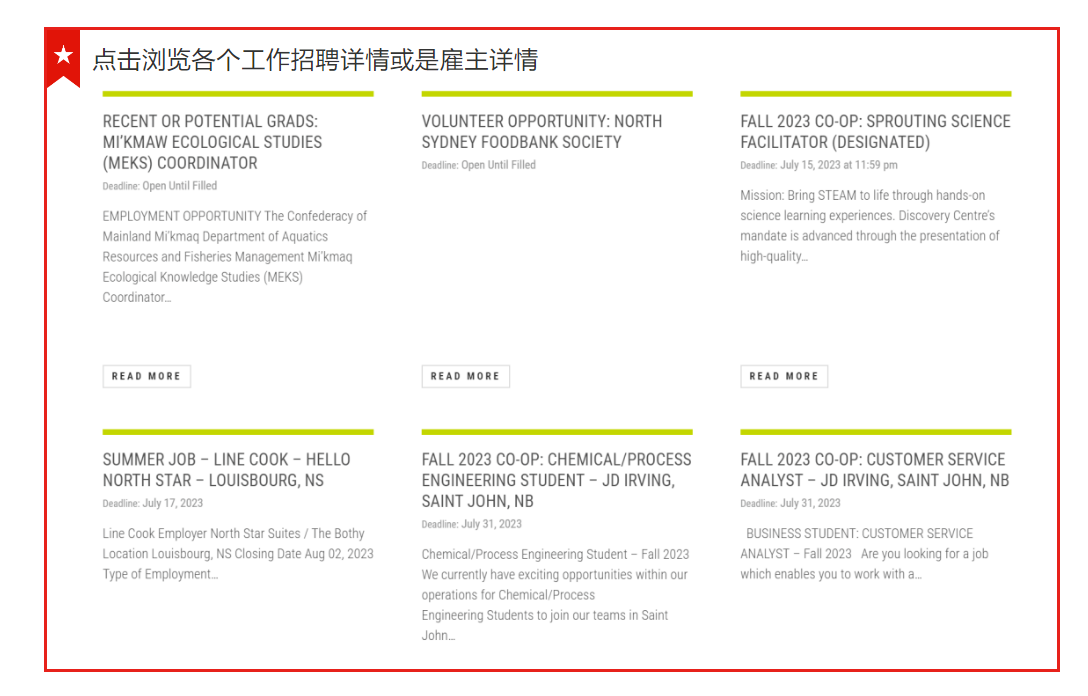
Task: Open Summer Job Line Cook posting title
Action: [226, 469]
